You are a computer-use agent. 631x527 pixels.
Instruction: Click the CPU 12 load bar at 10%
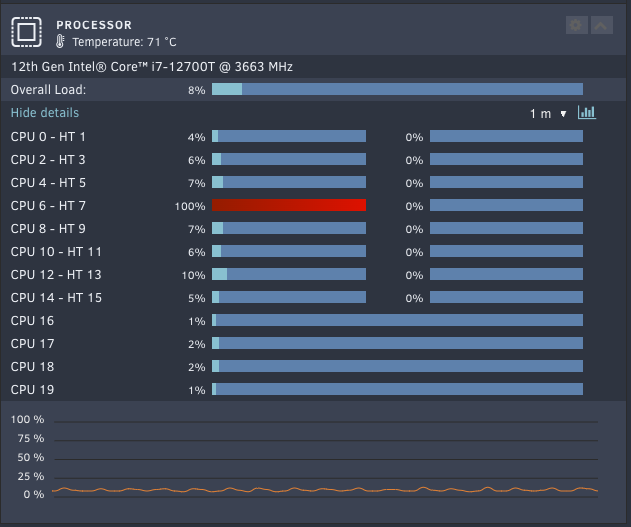pos(289,274)
